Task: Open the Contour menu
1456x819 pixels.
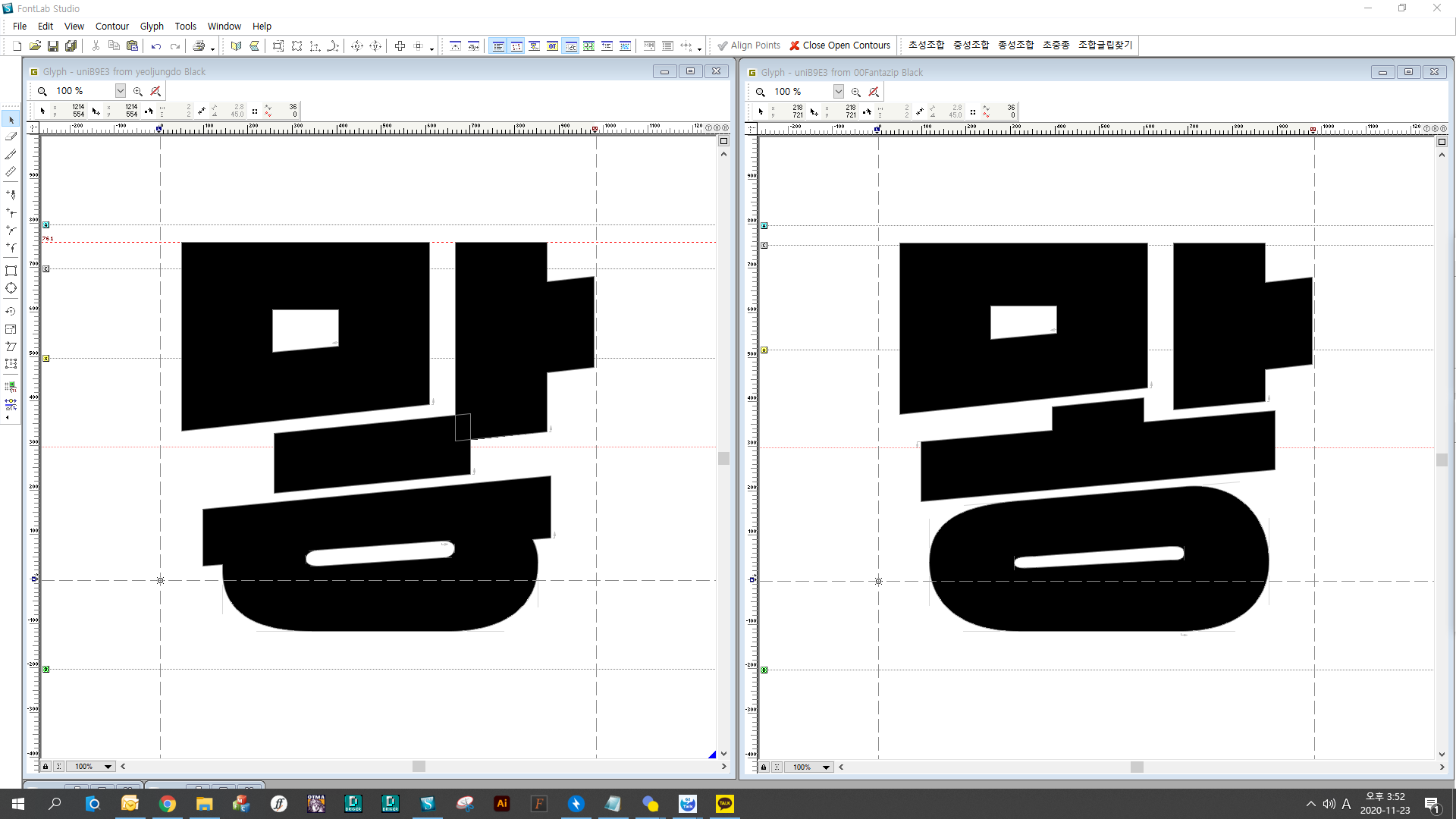Action: point(111,26)
